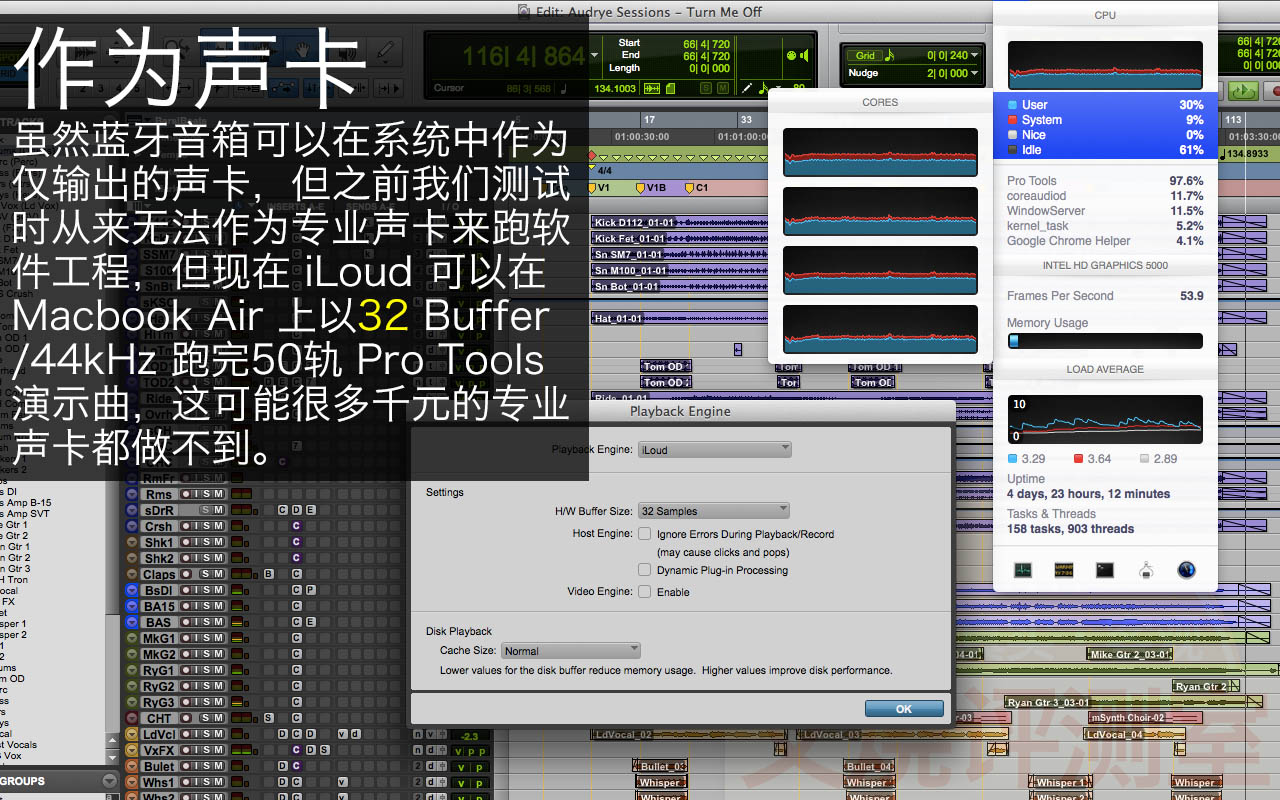Open Activity Monitor from the iStat panel icons
This screenshot has width=1280, height=800.
coord(1022,570)
